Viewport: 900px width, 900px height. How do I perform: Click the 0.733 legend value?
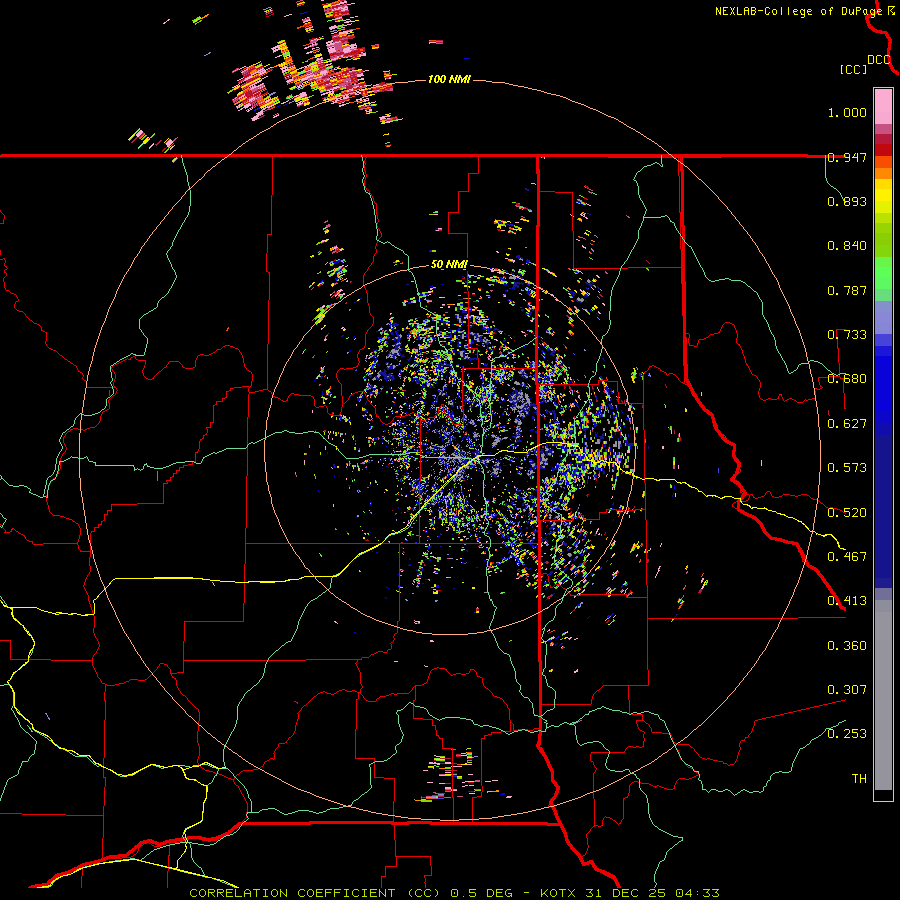click(847, 335)
